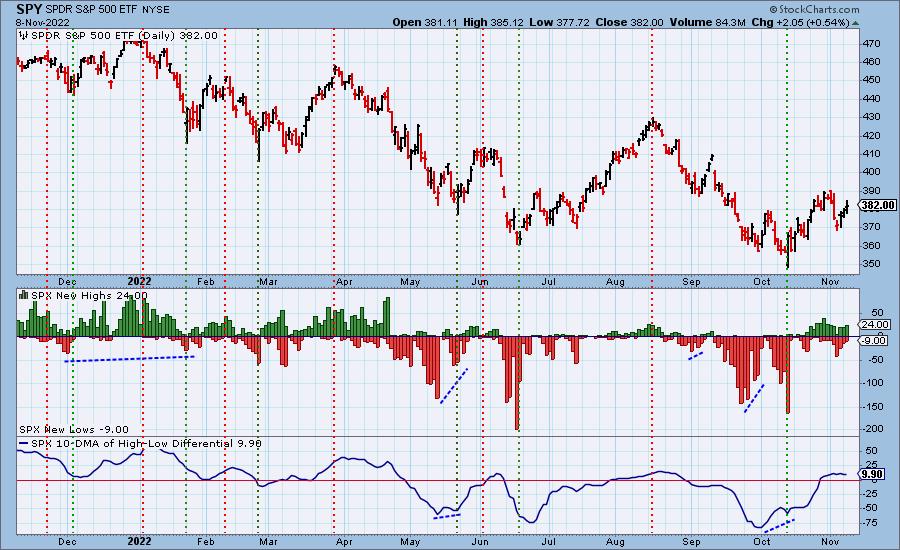Click the SPDR S&P 500 ETF (Daily) legend
Screen dimensions: 900x550
(x=124, y=36)
